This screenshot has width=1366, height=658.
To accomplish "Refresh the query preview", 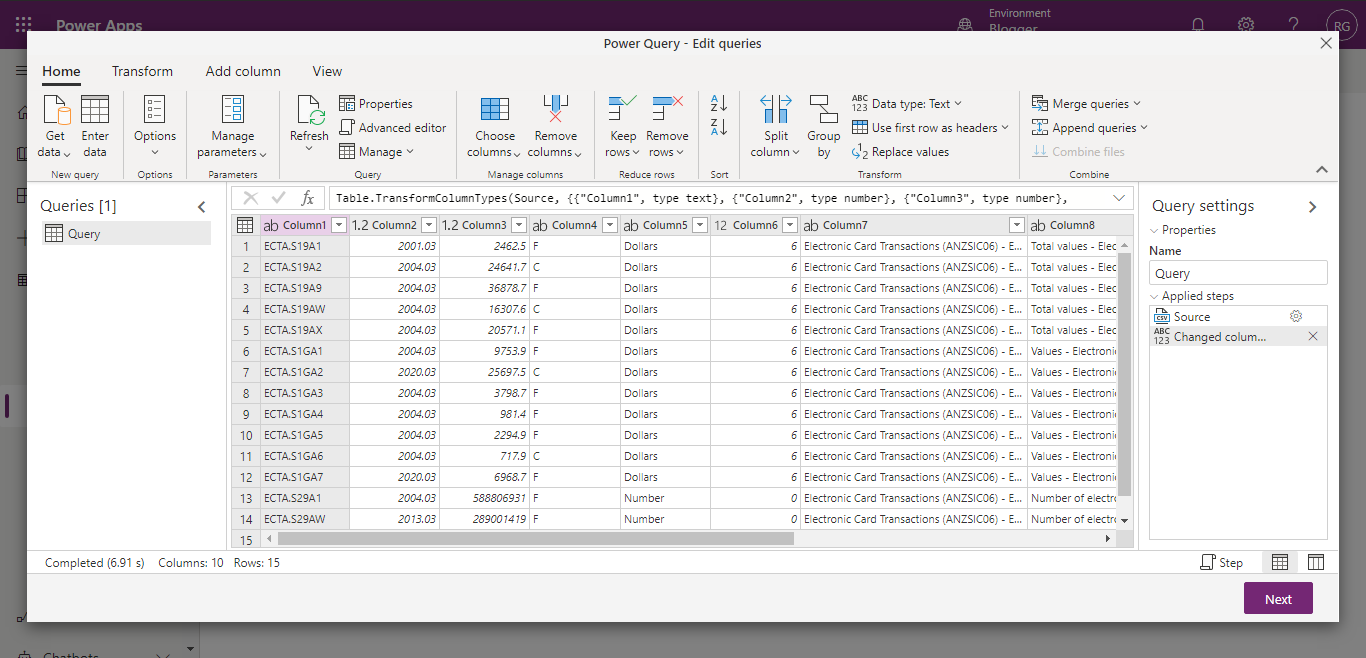I will pos(309,125).
